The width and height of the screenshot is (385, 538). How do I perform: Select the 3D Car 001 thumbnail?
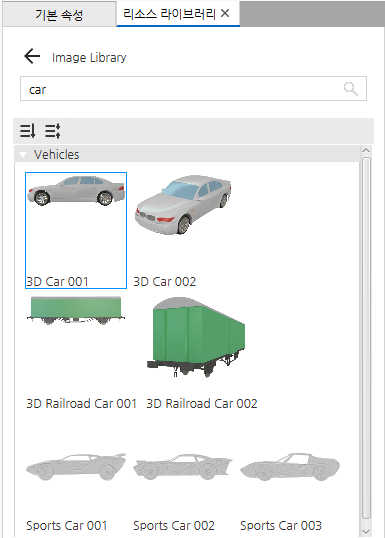pyautogui.click(x=76, y=230)
